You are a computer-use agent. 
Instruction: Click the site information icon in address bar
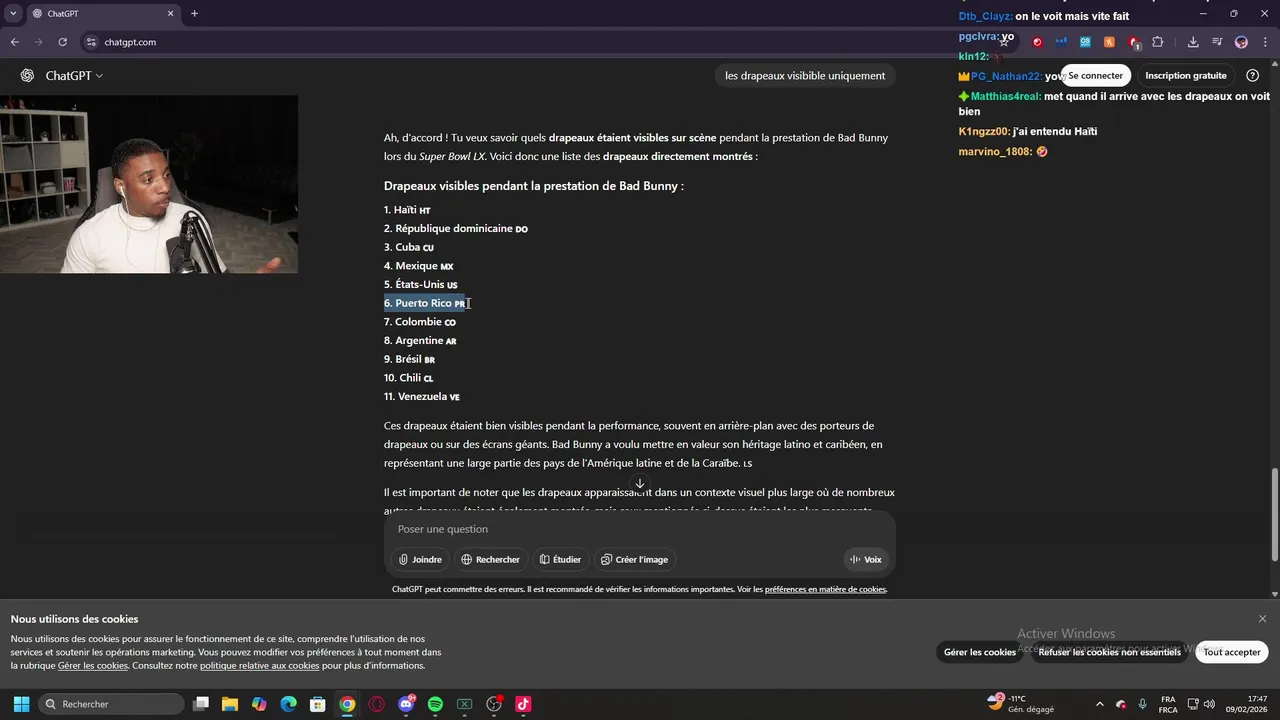click(91, 42)
